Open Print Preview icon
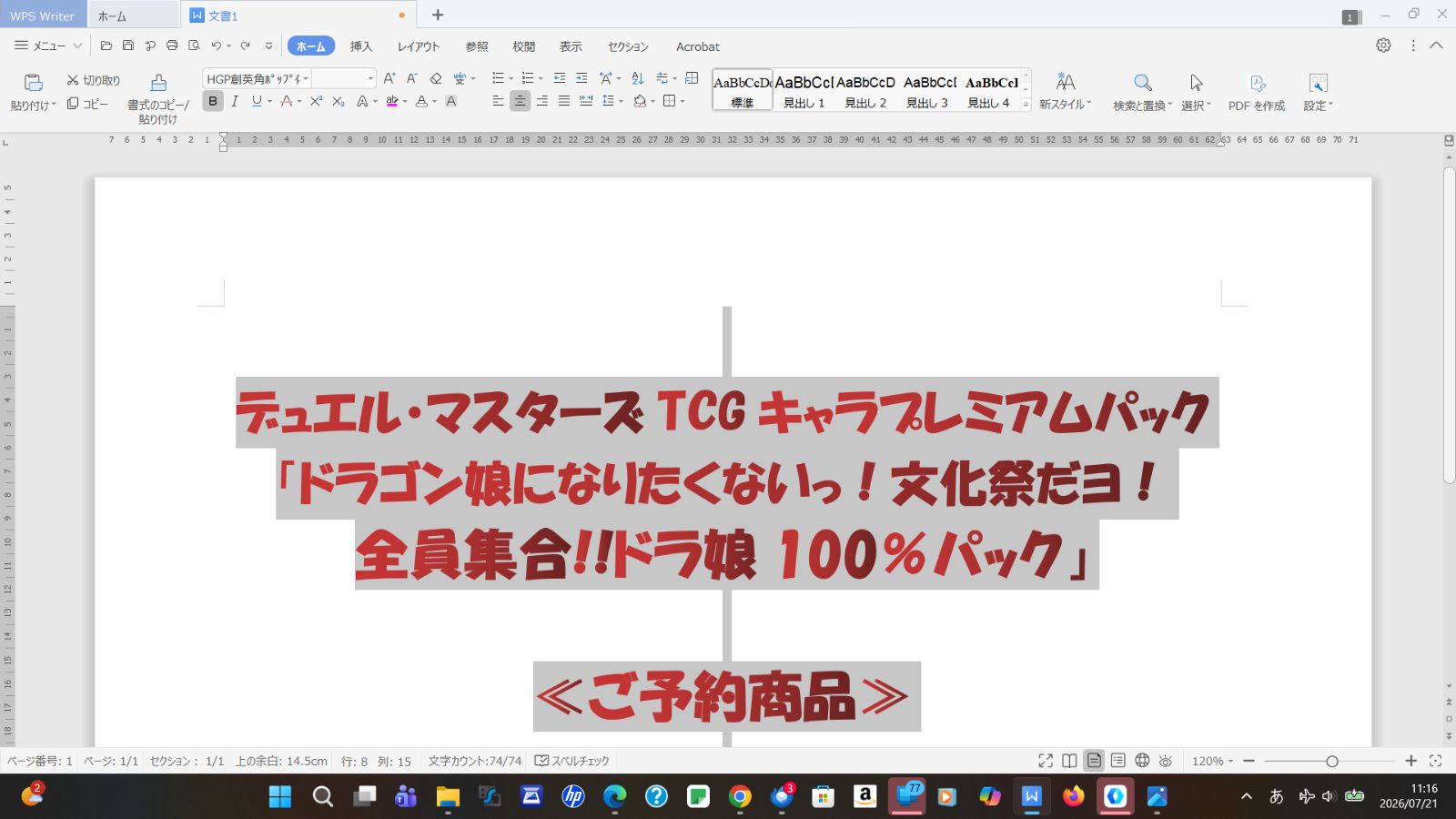The height and width of the screenshot is (819, 1456). (x=194, y=45)
